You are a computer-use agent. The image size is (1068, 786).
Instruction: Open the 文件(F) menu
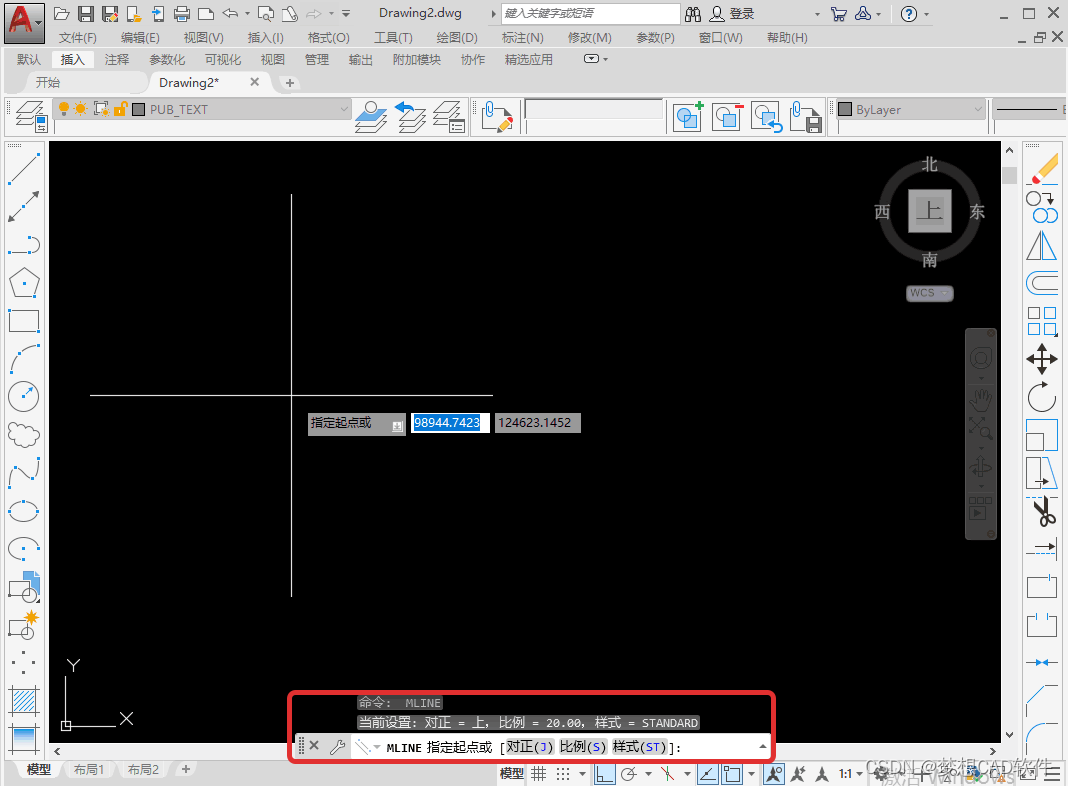pyautogui.click(x=77, y=37)
